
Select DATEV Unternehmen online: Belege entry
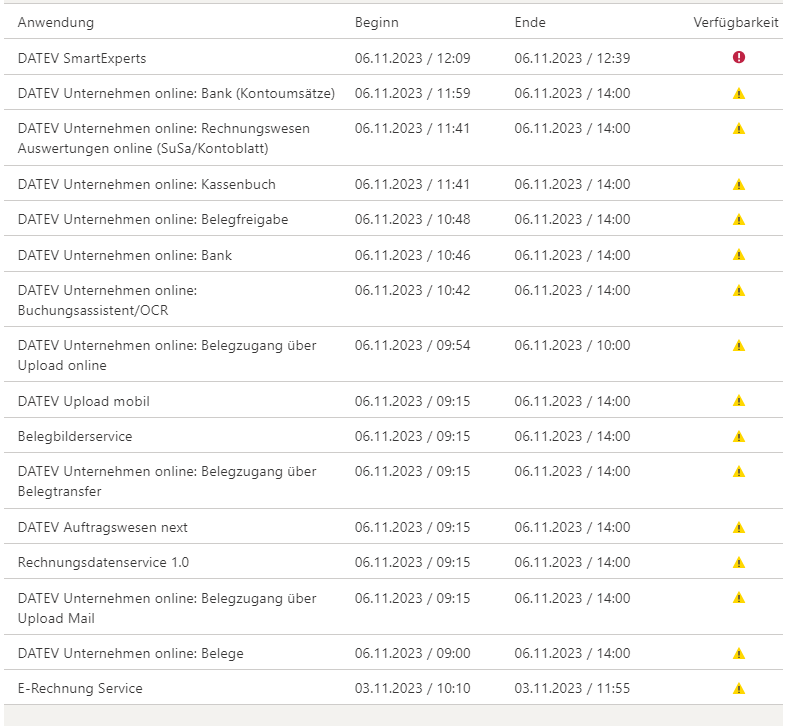(131, 653)
